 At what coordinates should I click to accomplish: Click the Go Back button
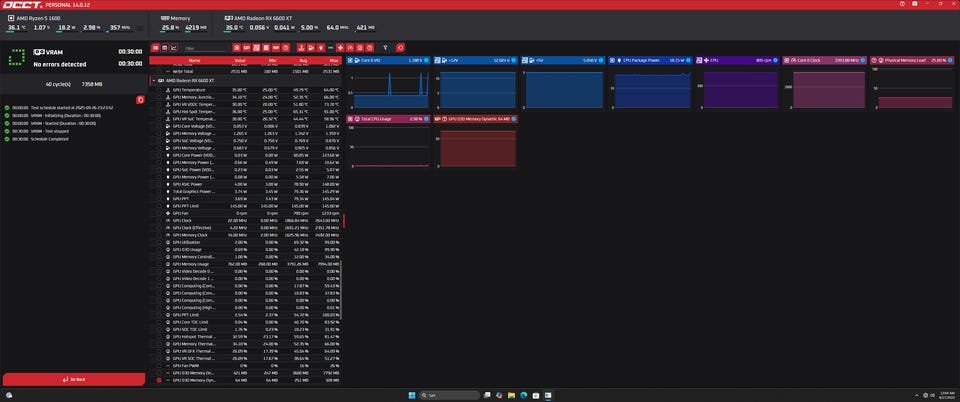coord(74,379)
